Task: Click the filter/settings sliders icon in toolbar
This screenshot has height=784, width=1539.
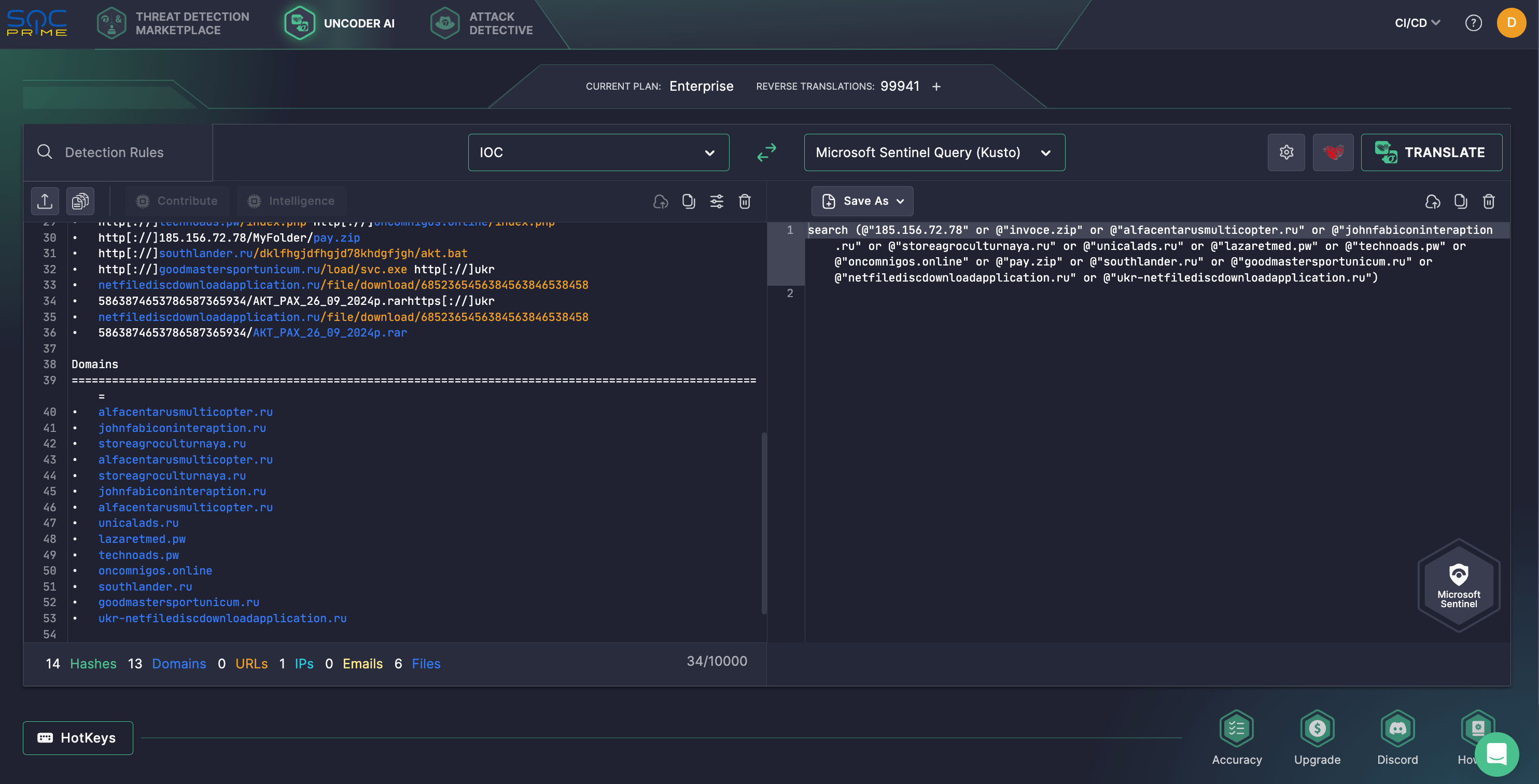Action: pos(716,201)
